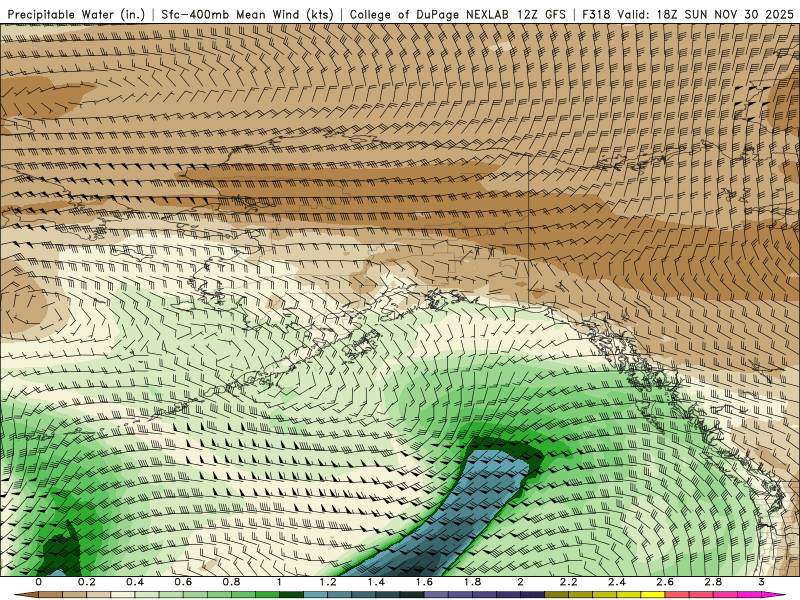
Task: Click the "2.4" label on the color scale
Action: pos(617,582)
